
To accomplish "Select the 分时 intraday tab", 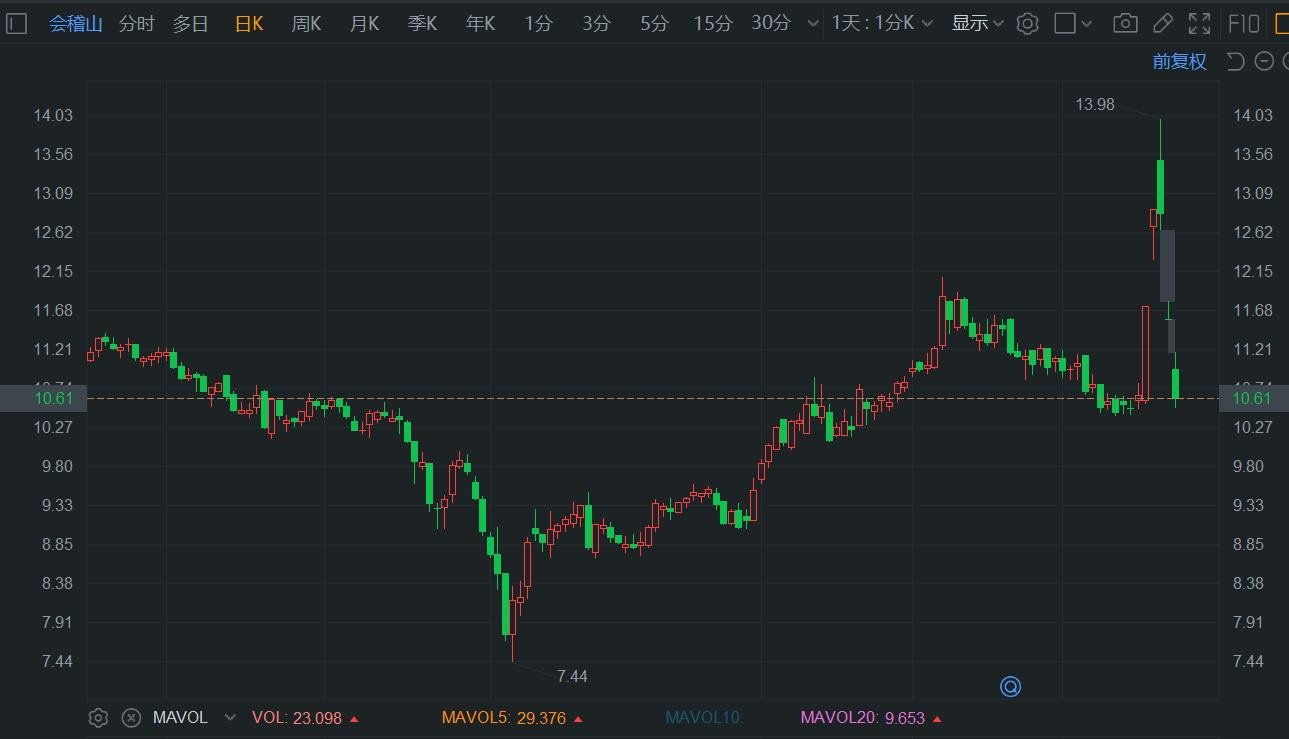I will click(137, 23).
